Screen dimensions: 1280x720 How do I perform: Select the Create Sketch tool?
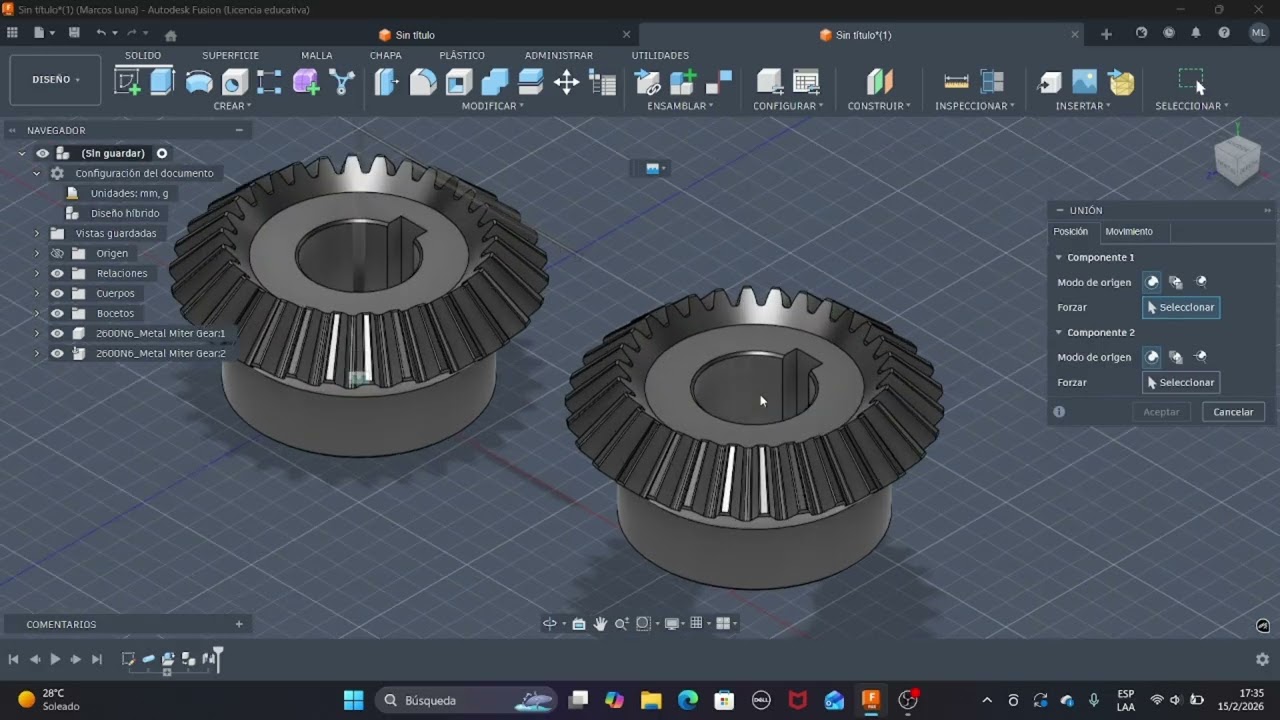pyautogui.click(x=128, y=82)
